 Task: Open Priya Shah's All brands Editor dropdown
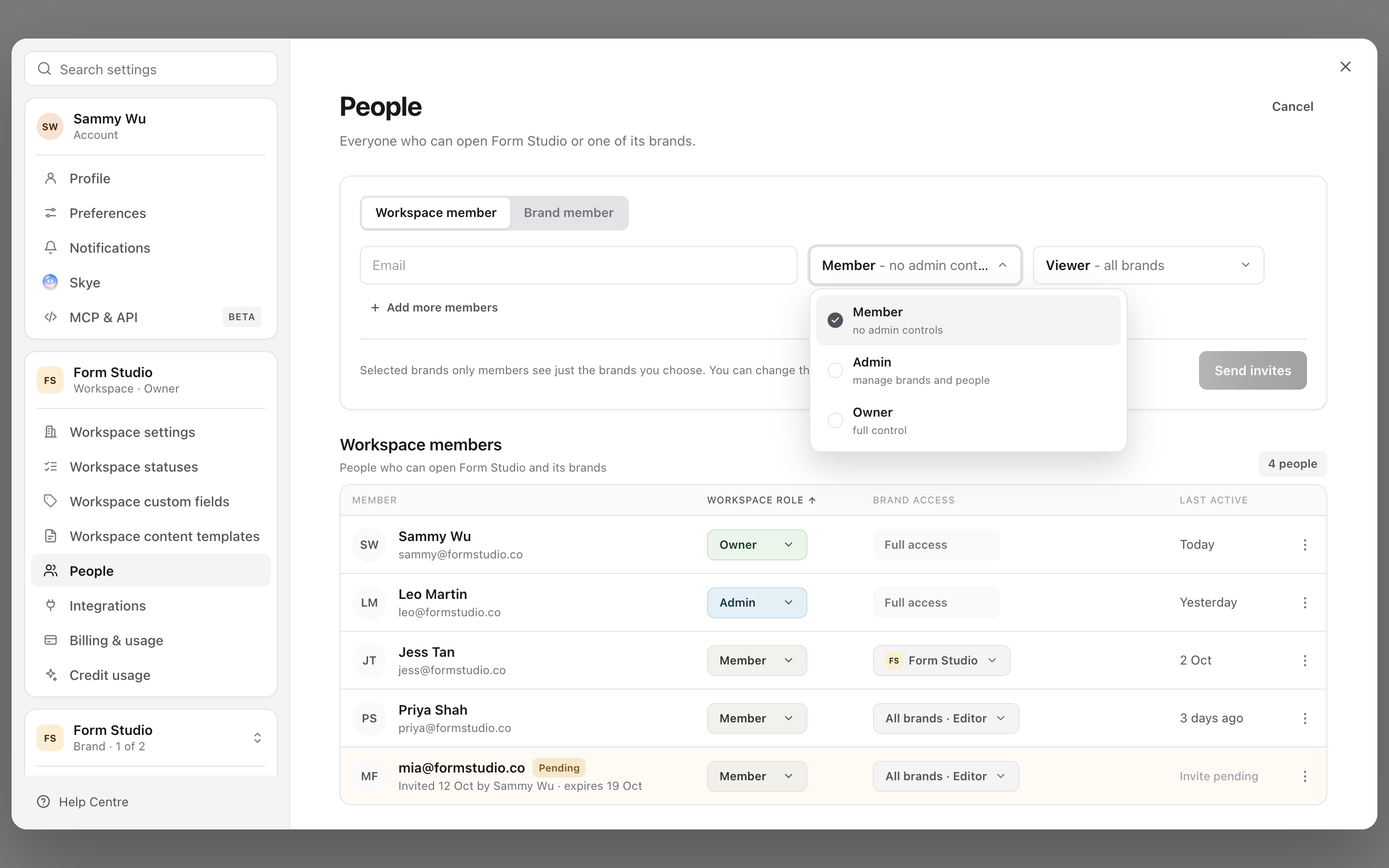click(x=946, y=719)
